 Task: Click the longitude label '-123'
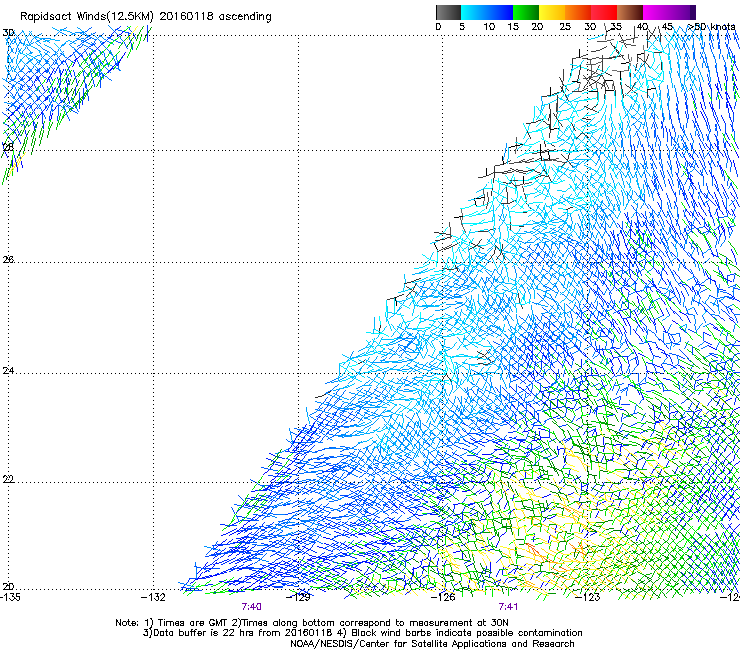click(x=588, y=597)
